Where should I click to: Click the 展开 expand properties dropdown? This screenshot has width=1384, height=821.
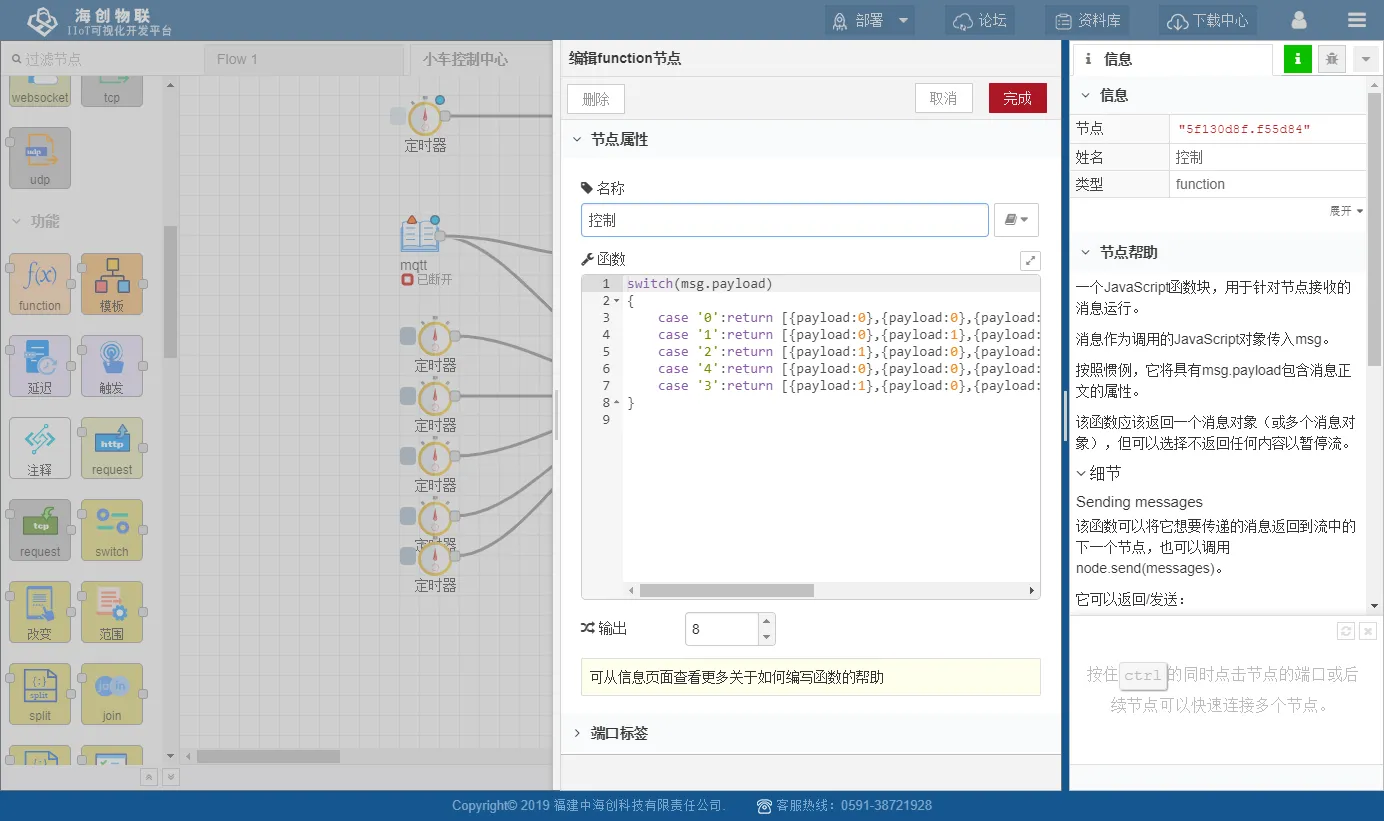pyautogui.click(x=1346, y=211)
